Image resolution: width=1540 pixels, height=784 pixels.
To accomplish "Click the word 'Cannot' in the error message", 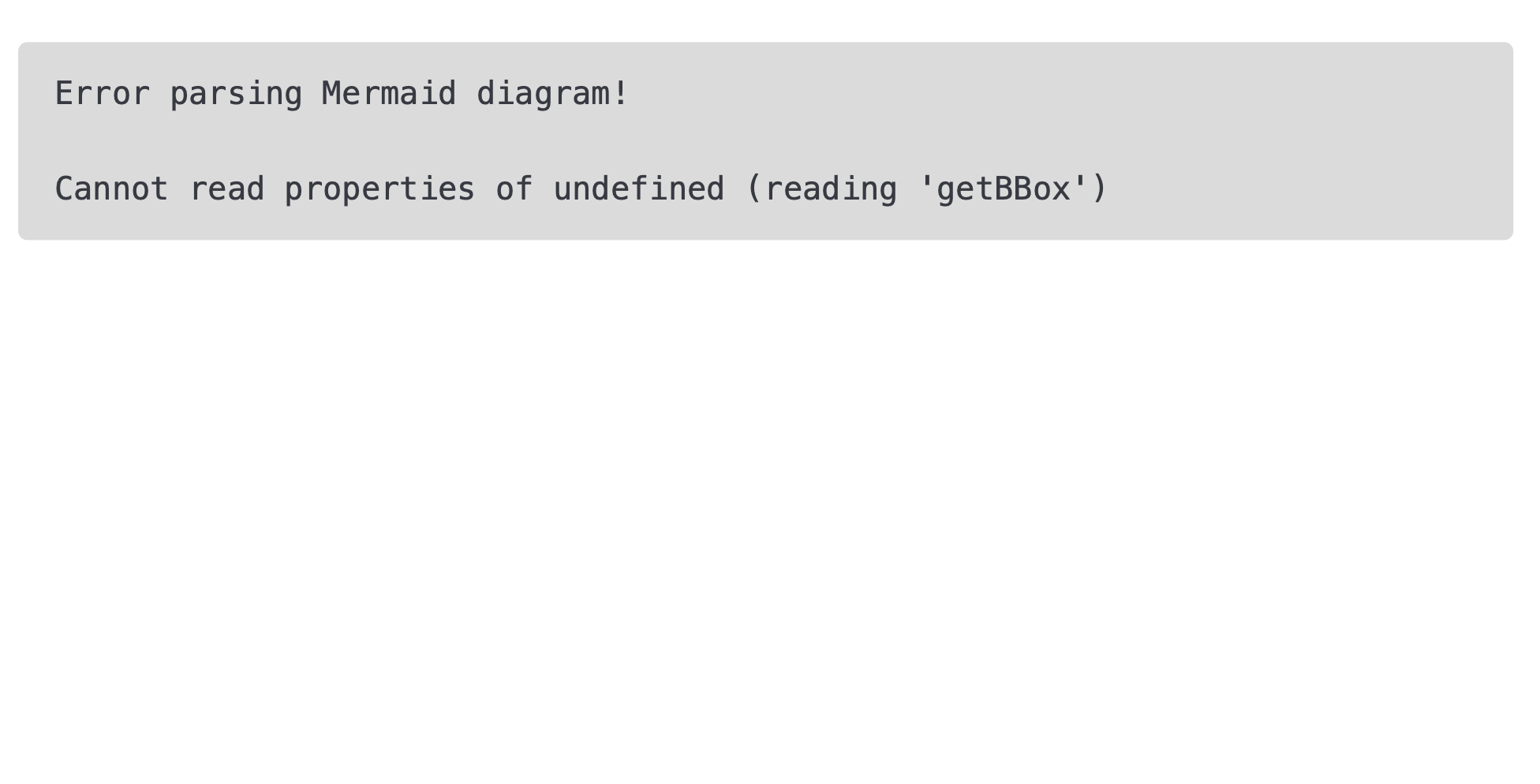I will (x=111, y=189).
